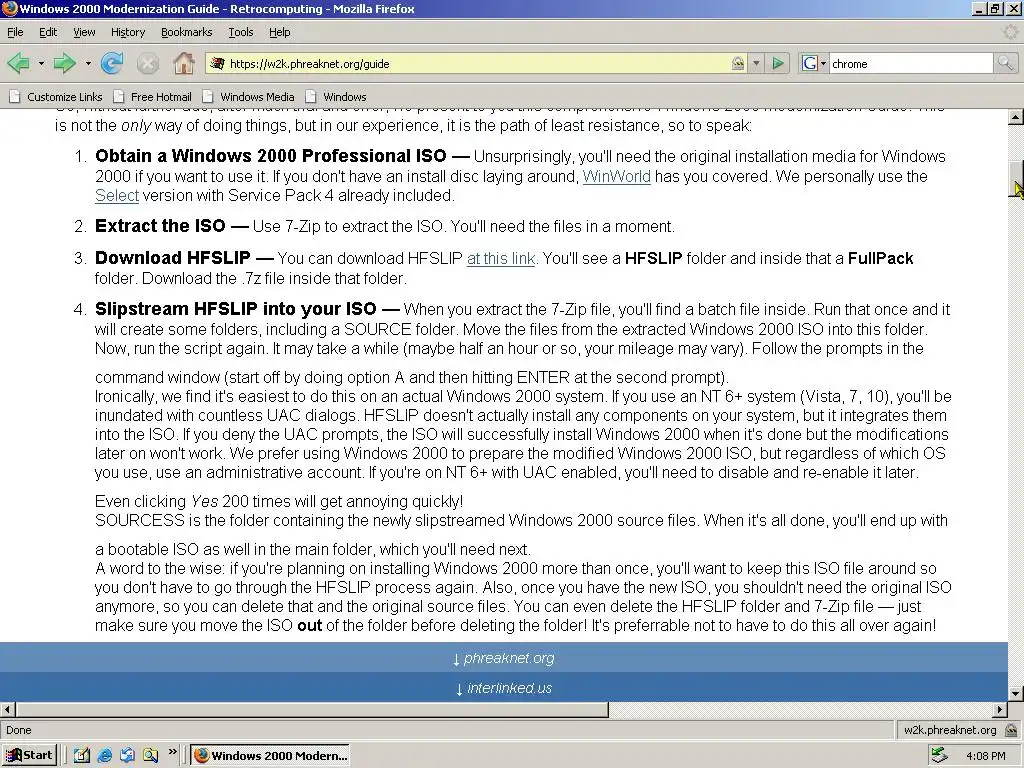Click the 'Download HFSLIP' heading
The image size is (1024, 768).
[172, 257]
